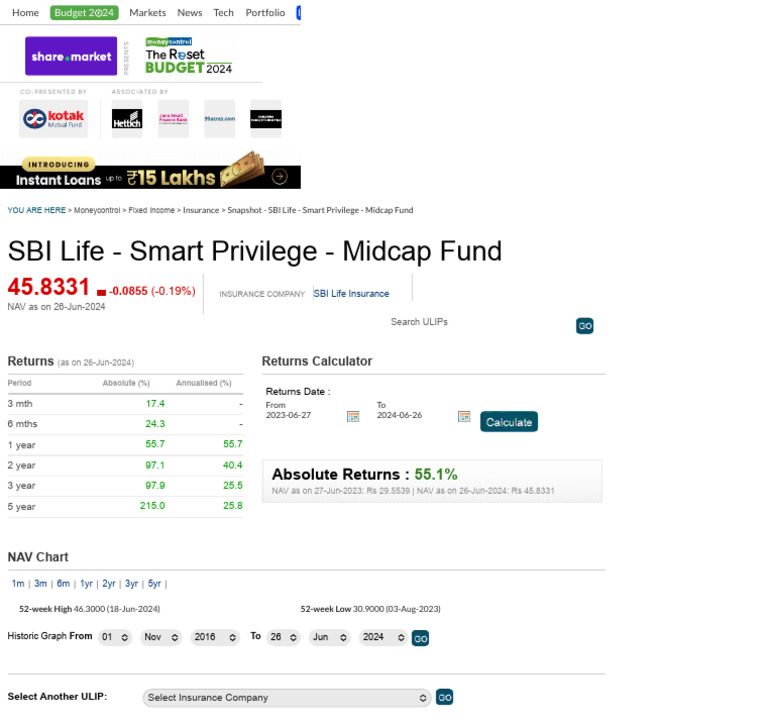Click the black sponsor logo after 99acres
Screen dimensions: 768x723
click(265, 119)
